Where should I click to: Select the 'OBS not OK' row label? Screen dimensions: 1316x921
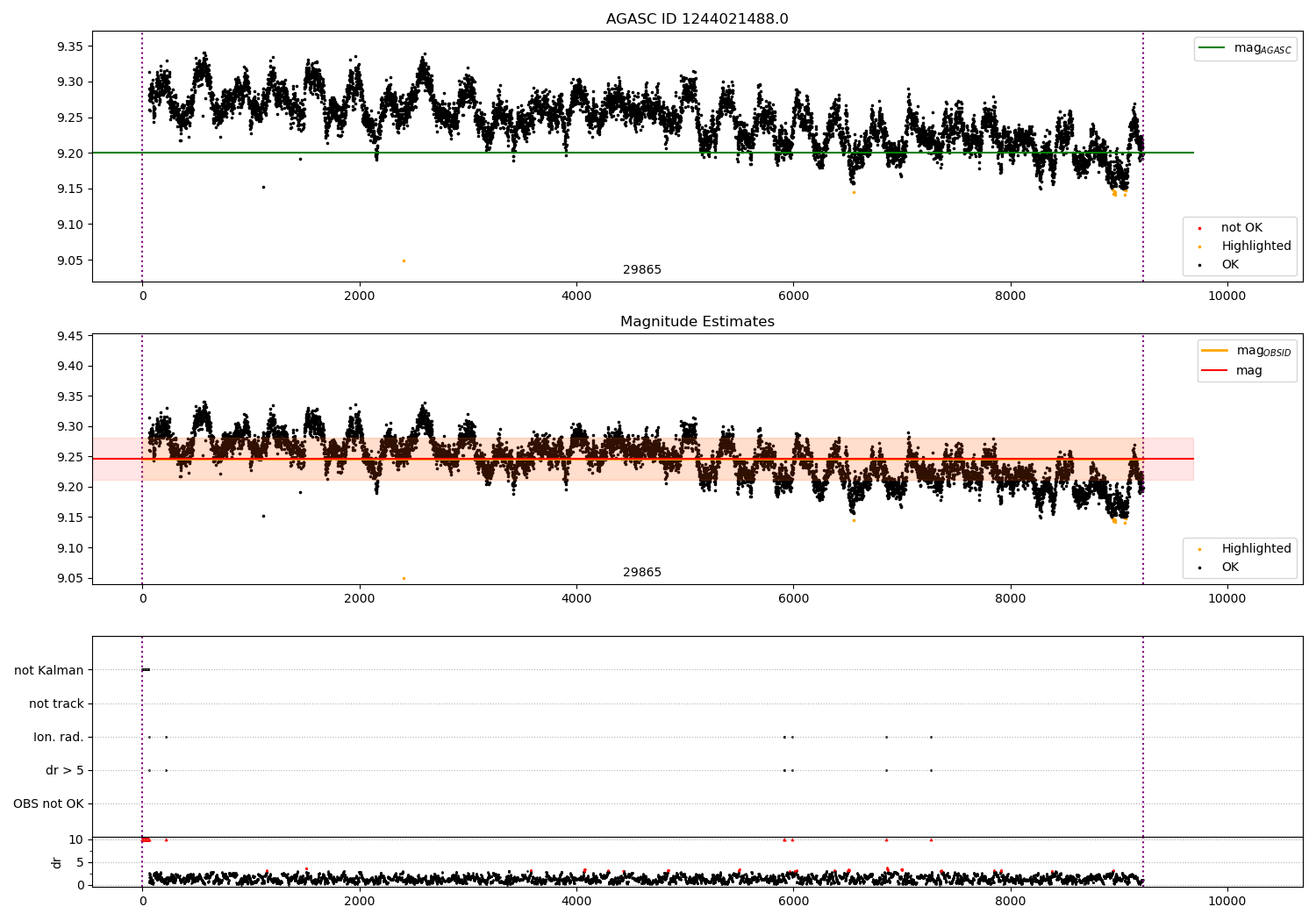tap(48, 804)
